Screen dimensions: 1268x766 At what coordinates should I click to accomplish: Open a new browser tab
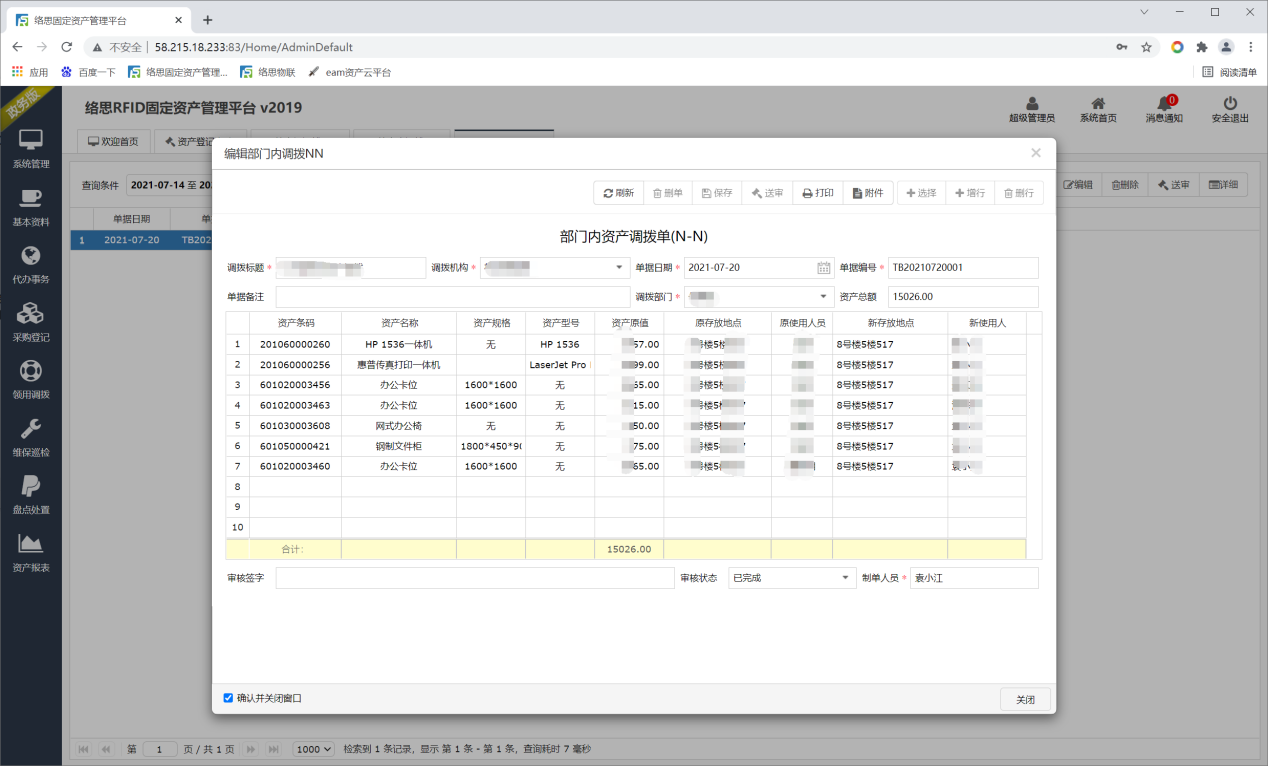tap(208, 20)
